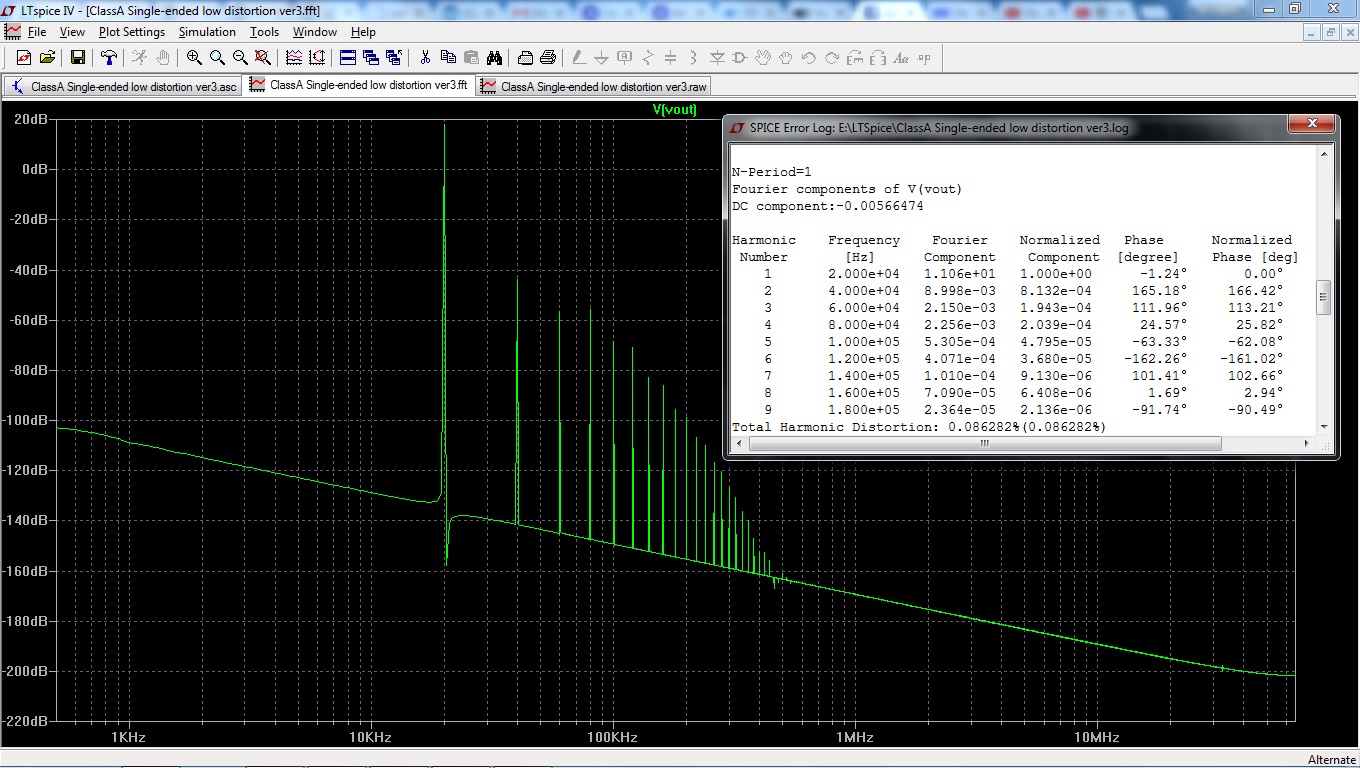Switch to the ver3.asc schematic tab

coord(124,87)
